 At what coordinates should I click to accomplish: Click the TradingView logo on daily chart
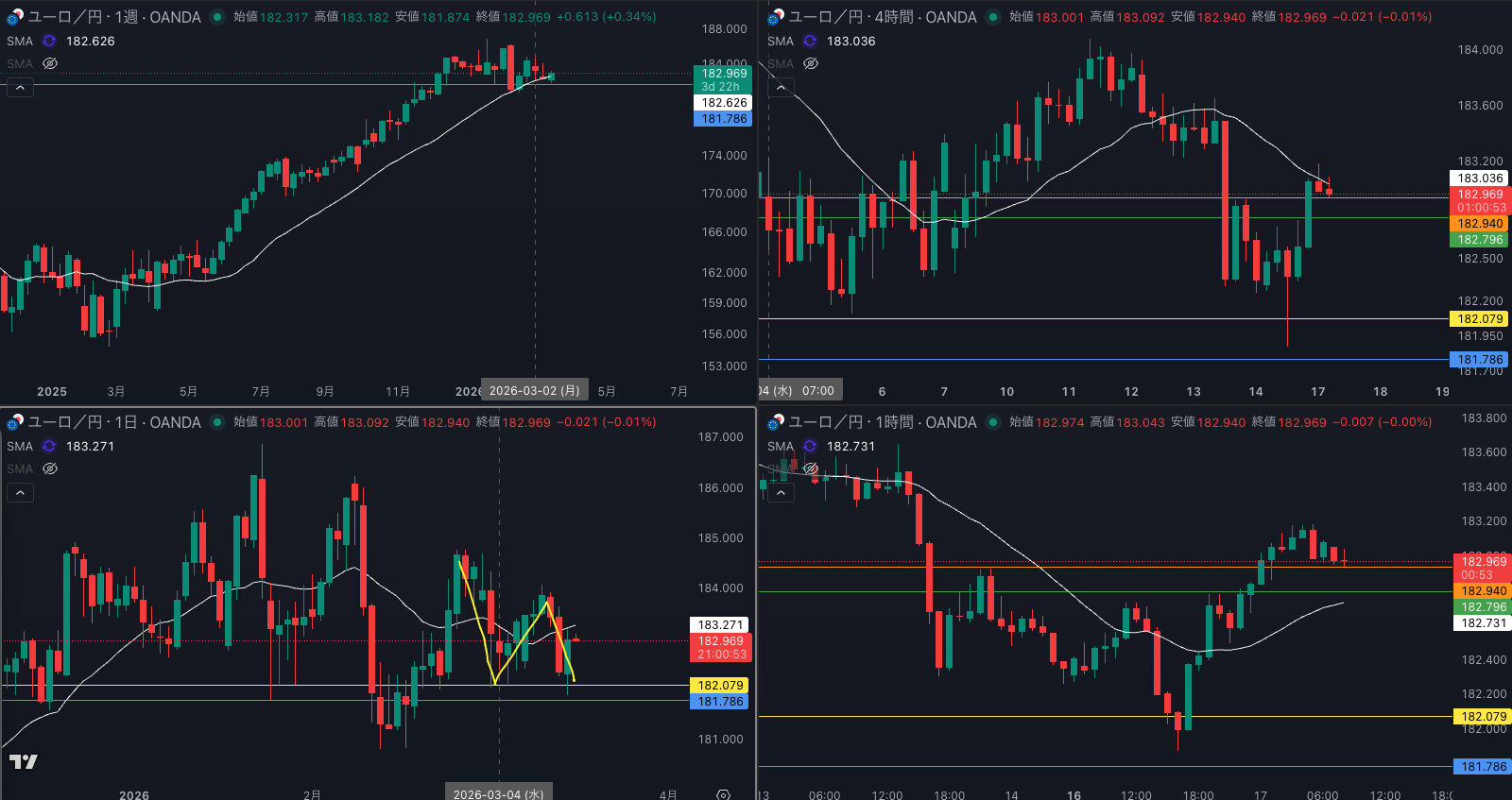pyautogui.click(x=24, y=761)
